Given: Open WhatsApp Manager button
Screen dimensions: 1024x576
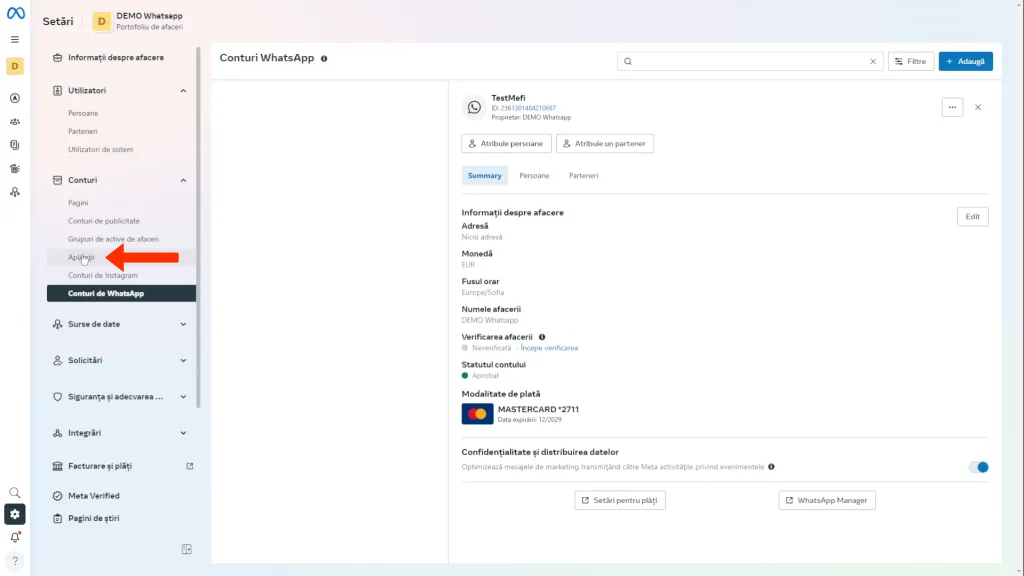Looking at the screenshot, I should pos(827,500).
